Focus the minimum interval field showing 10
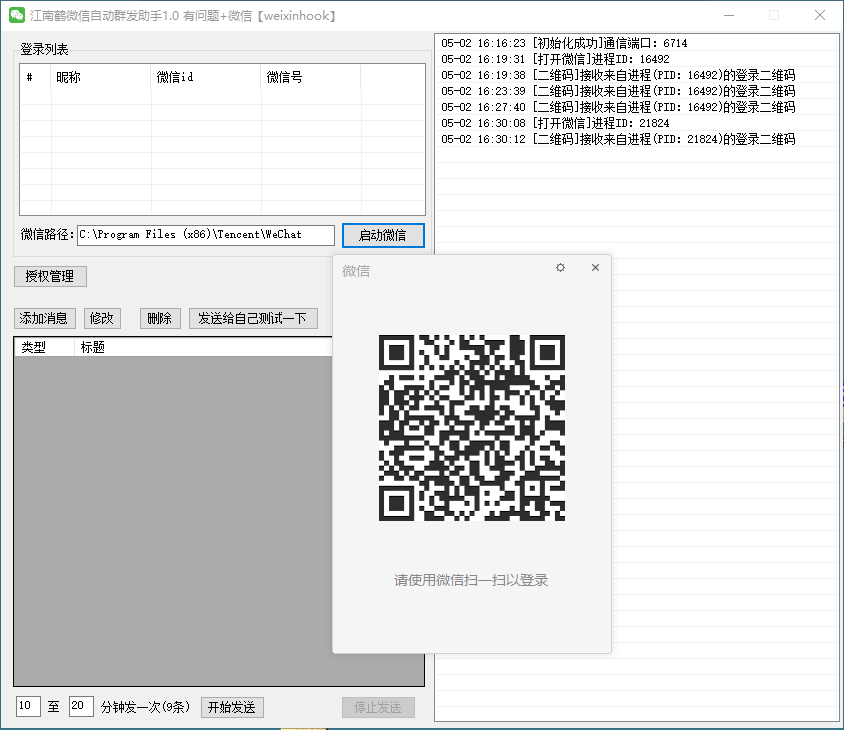The width and height of the screenshot is (844, 730). 28,706
